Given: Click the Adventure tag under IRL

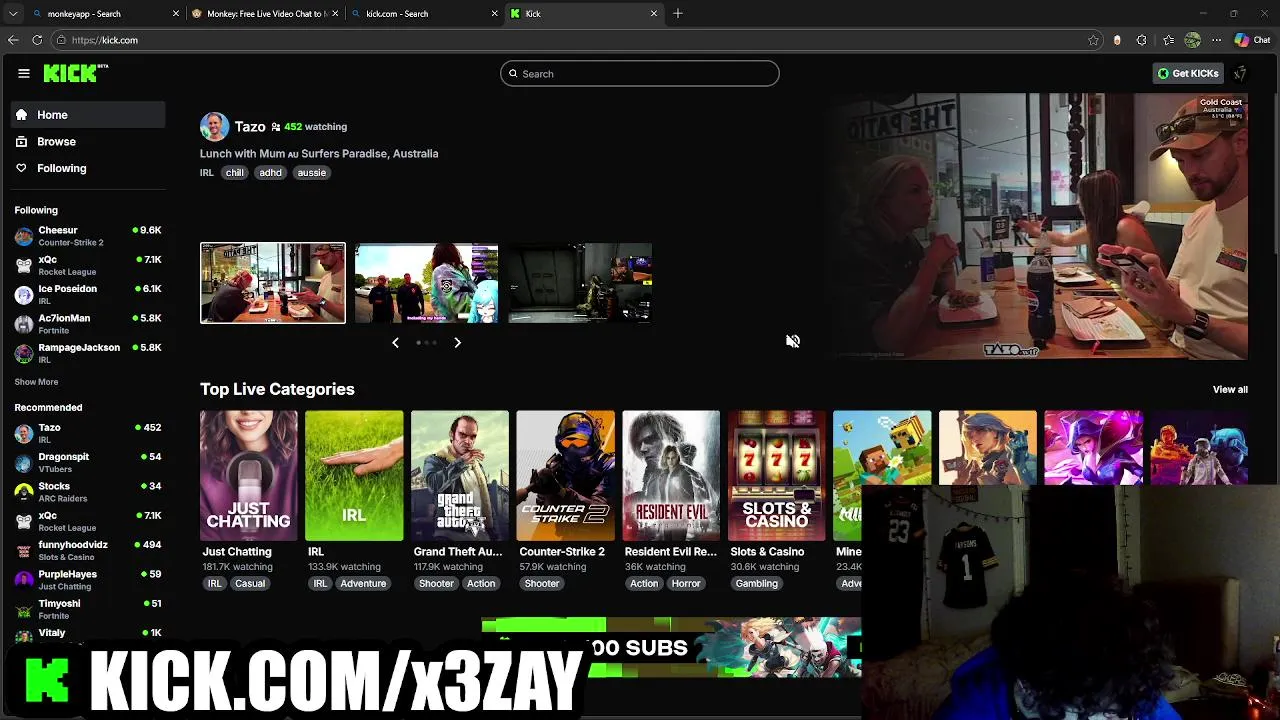Looking at the screenshot, I should click(363, 584).
